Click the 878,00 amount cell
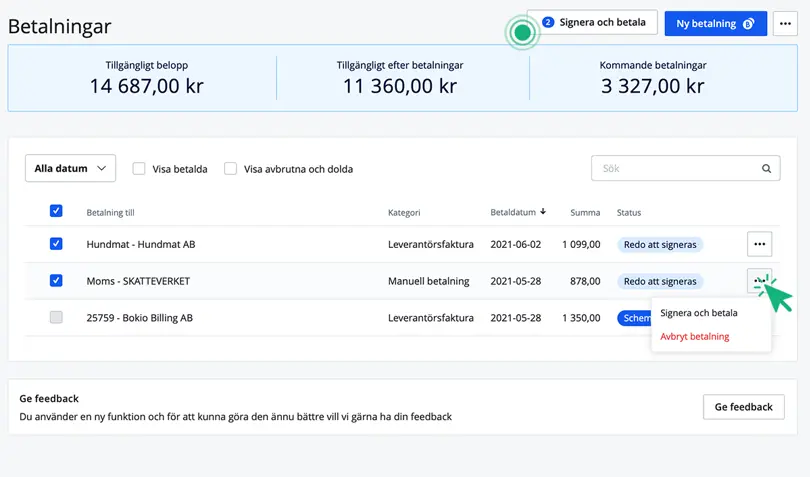 (585, 281)
